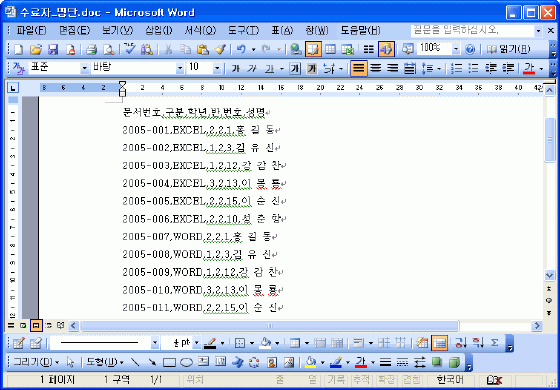Screen dimensions: 560x390
Task: Open the Print Preview magnifier icon
Action: pyautogui.click(x=109, y=49)
